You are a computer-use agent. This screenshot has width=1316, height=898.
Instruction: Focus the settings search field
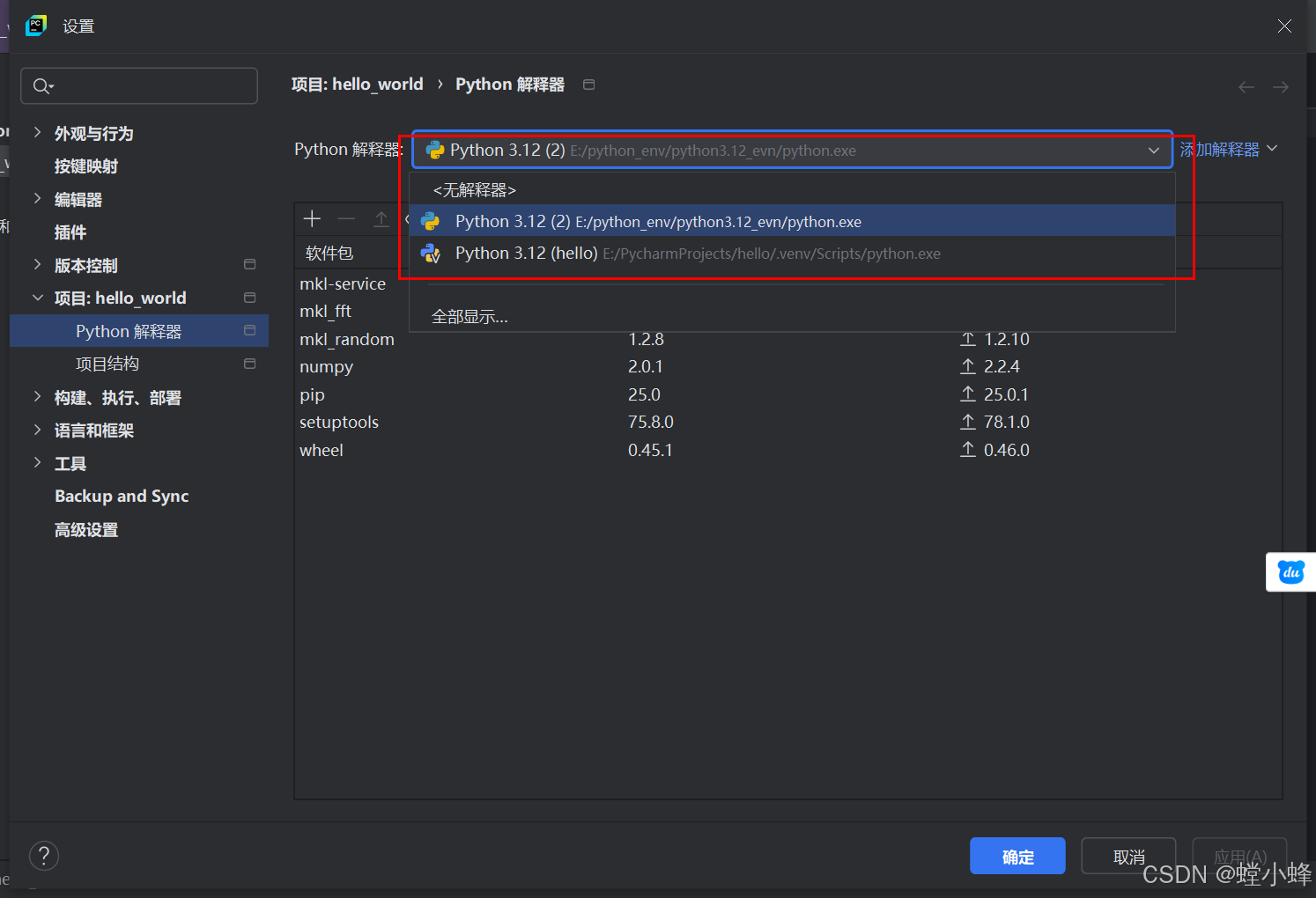(x=139, y=86)
